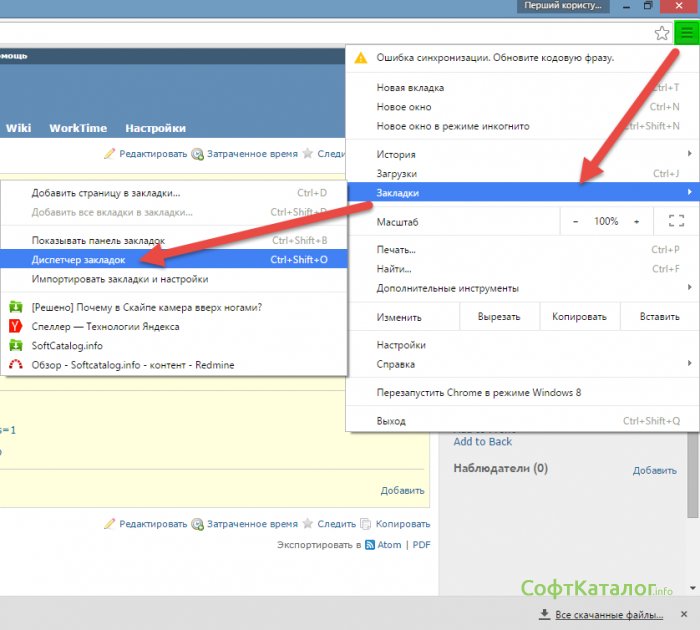Click the fullscreen icon next to zoom
The width and height of the screenshot is (700, 630).
[676, 221]
